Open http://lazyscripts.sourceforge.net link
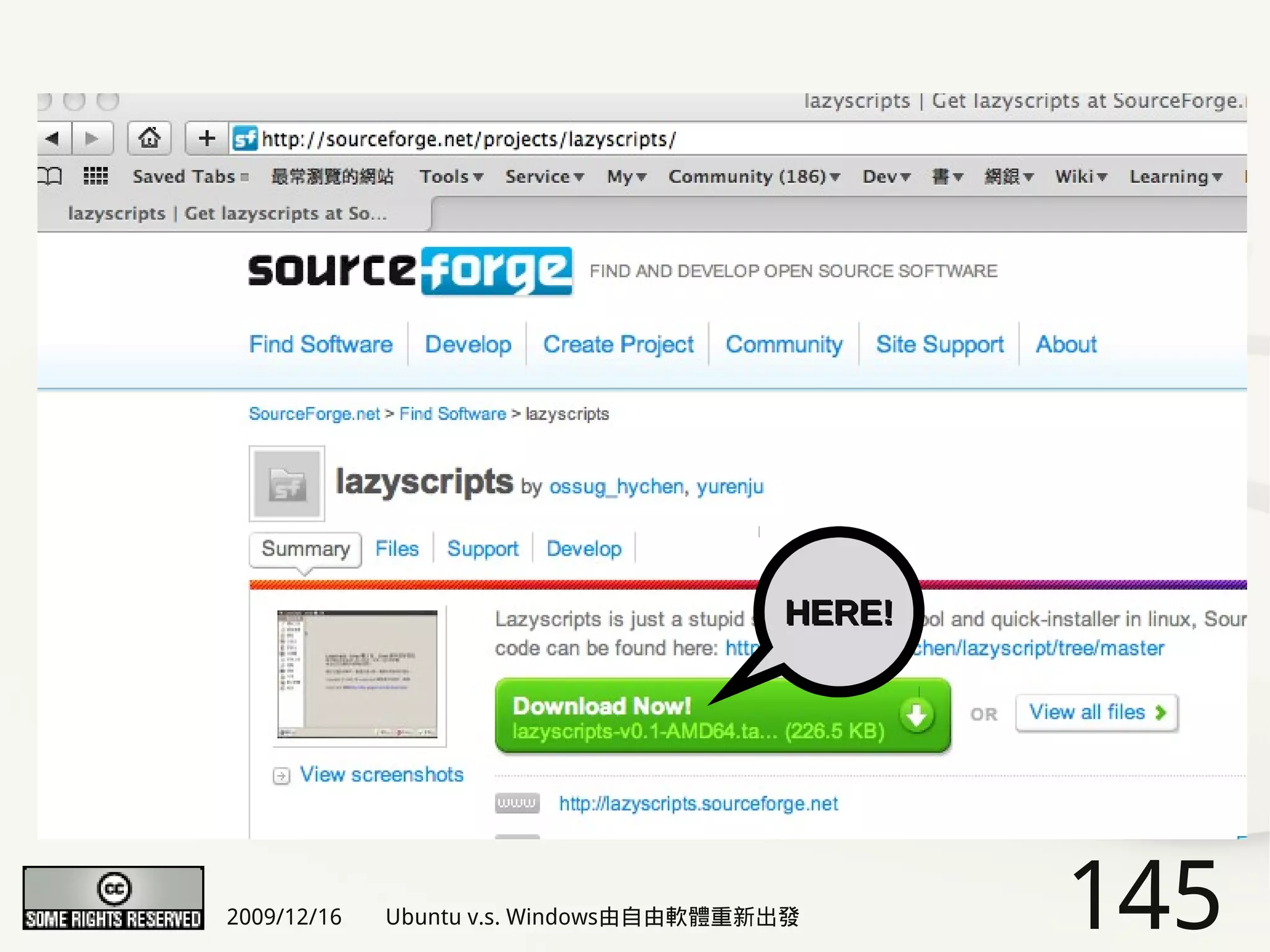Image resolution: width=1270 pixels, height=952 pixels. click(x=698, y=804)
